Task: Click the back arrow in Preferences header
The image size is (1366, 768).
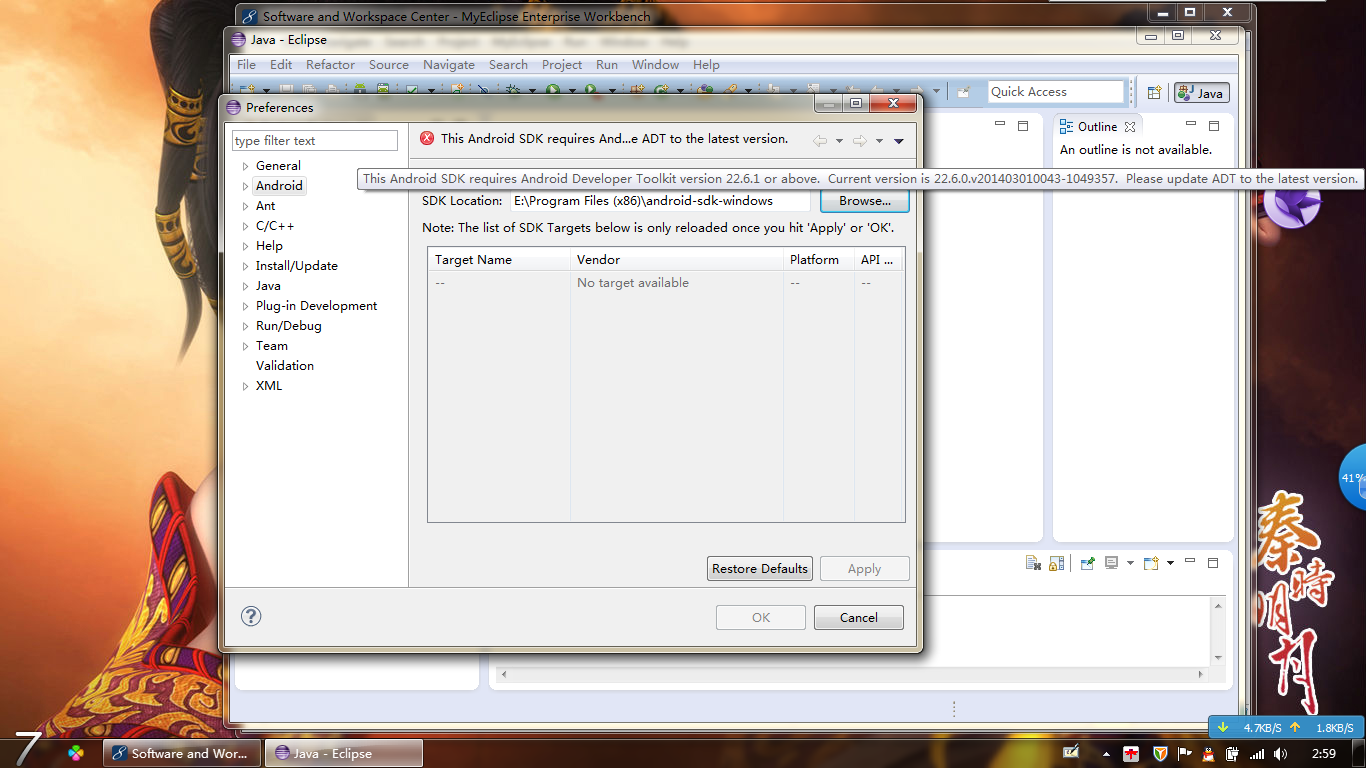Action: click(820, 141)
